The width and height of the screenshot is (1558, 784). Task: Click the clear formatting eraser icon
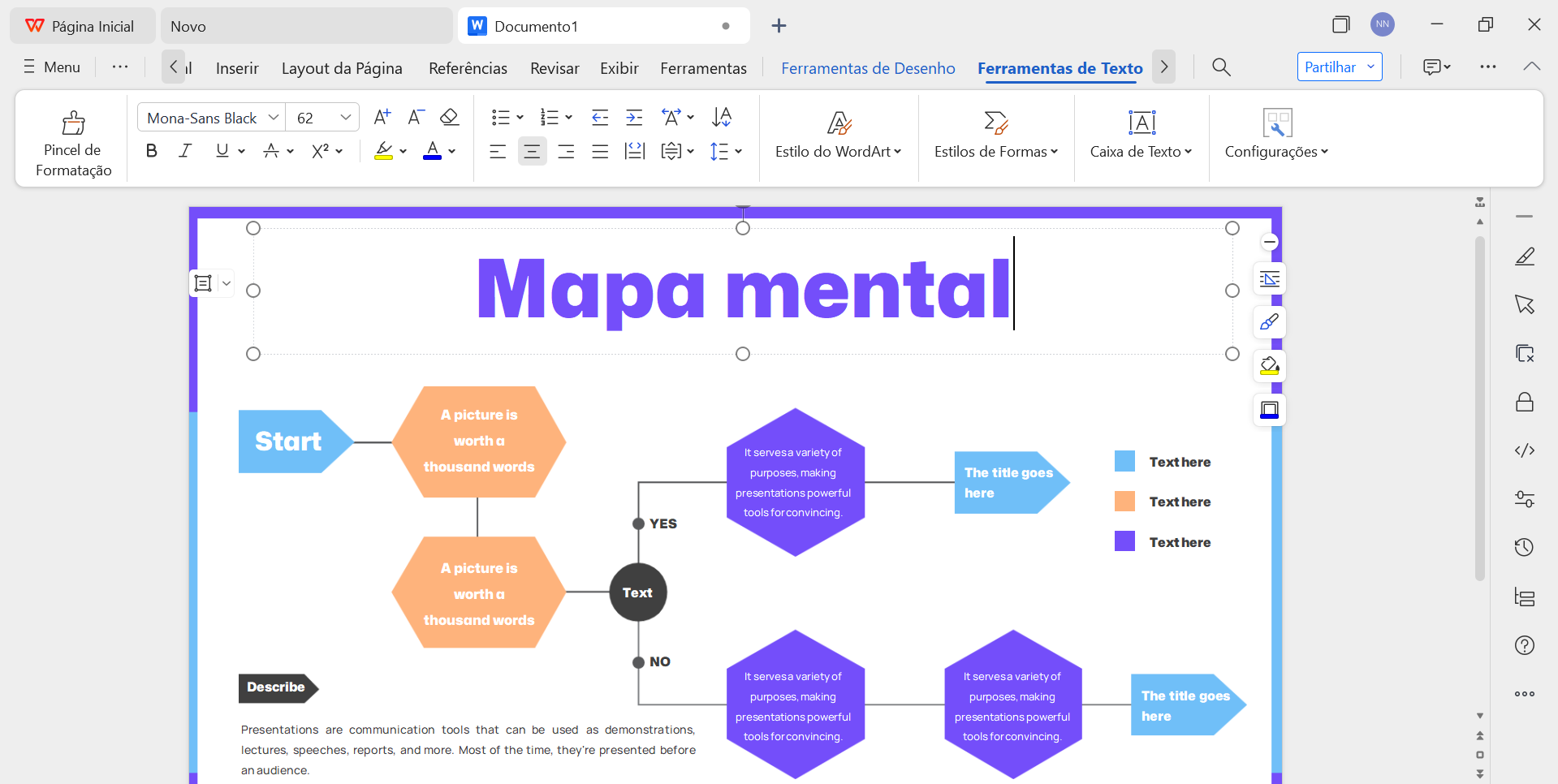(449, 118)
